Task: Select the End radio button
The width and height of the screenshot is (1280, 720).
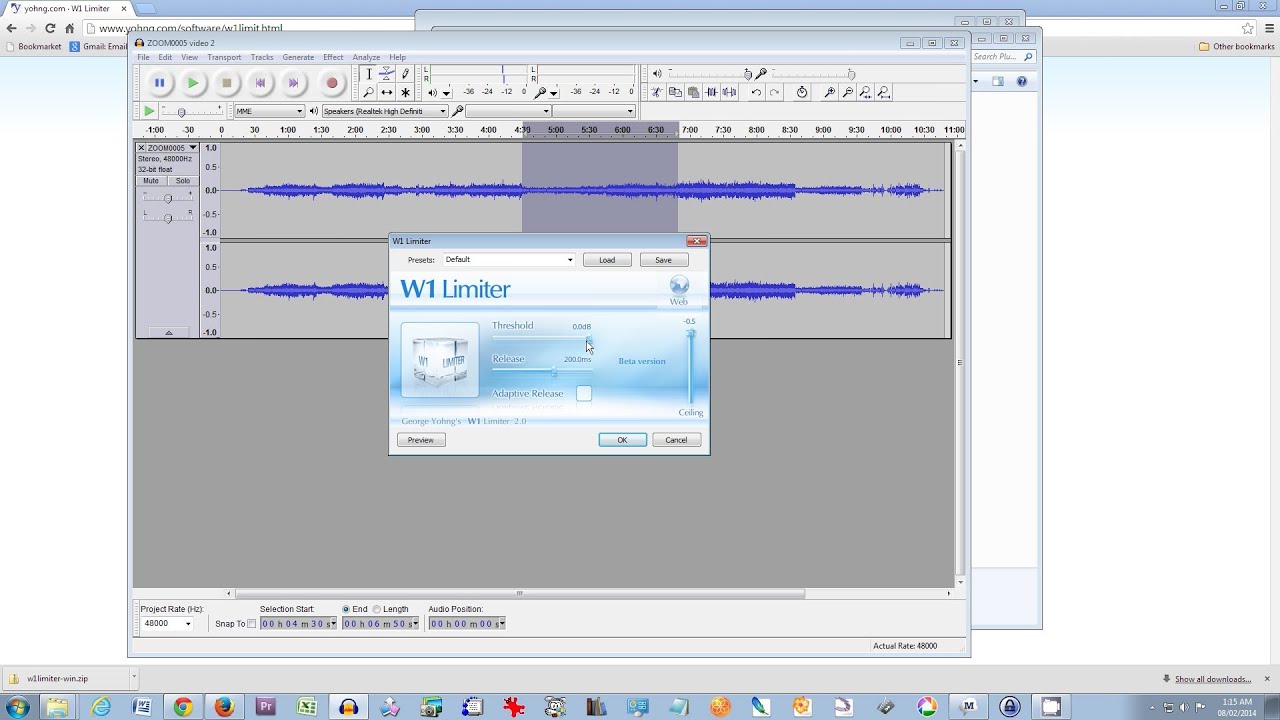Action: pyautogui.click(x=346, y=609)
